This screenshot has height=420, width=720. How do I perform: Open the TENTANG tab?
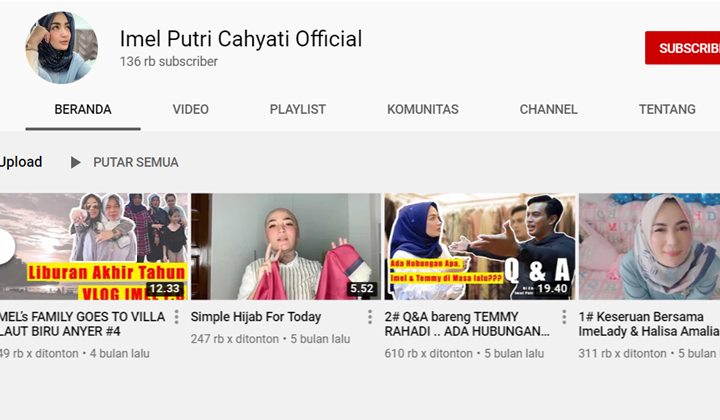click(667, 109)
